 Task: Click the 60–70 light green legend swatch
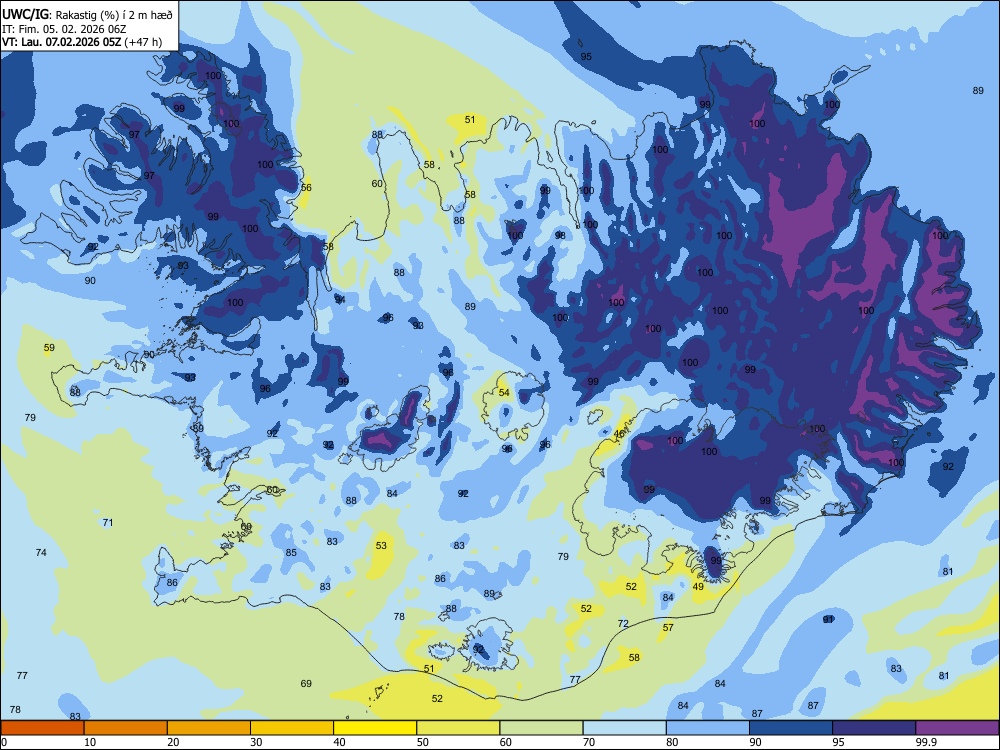click(x=541, y=728)
